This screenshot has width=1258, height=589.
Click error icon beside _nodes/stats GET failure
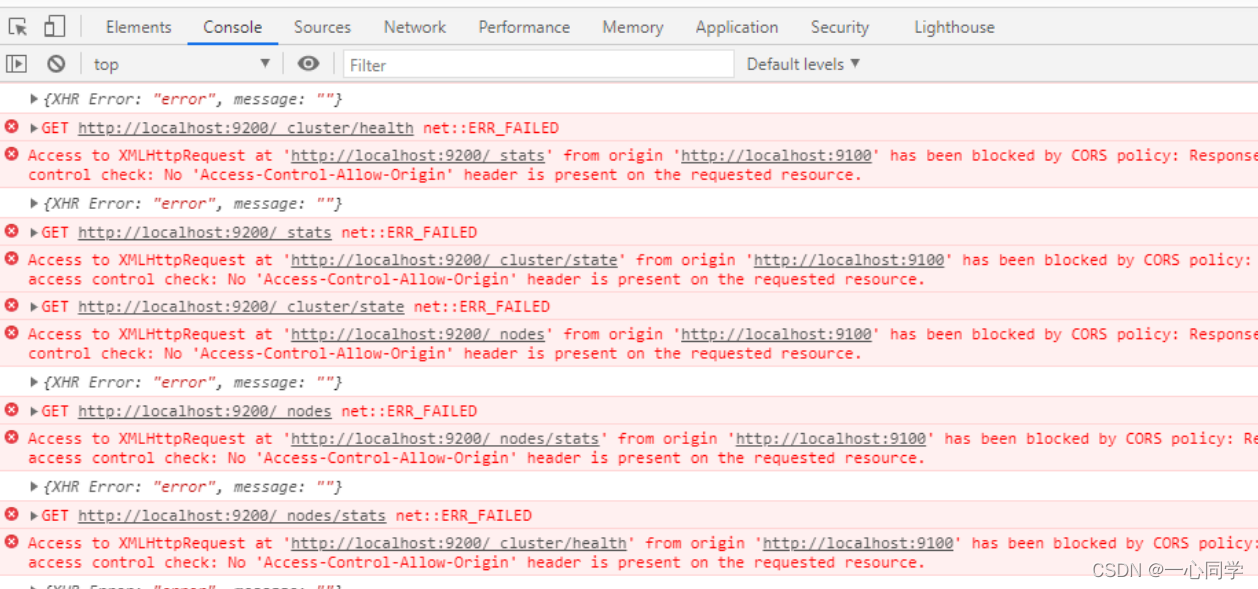coord(12,514)
